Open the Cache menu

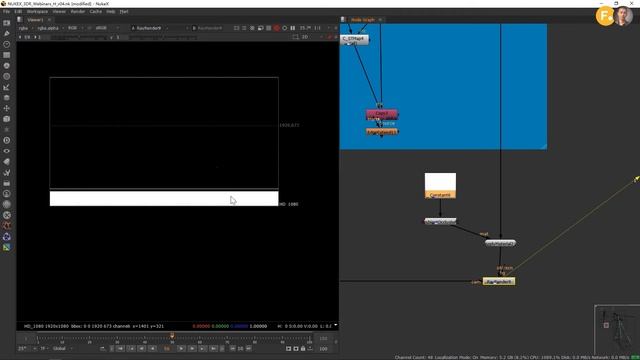96,11
